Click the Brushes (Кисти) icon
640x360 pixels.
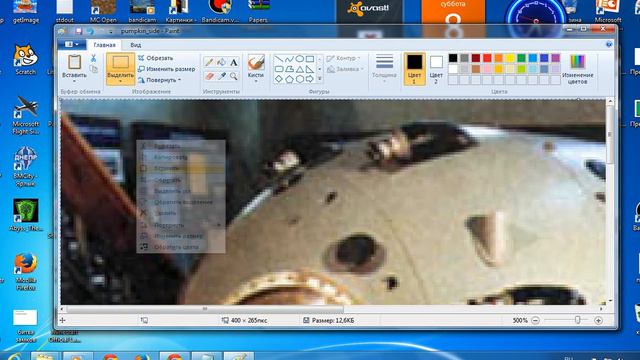tap(256, 63)
